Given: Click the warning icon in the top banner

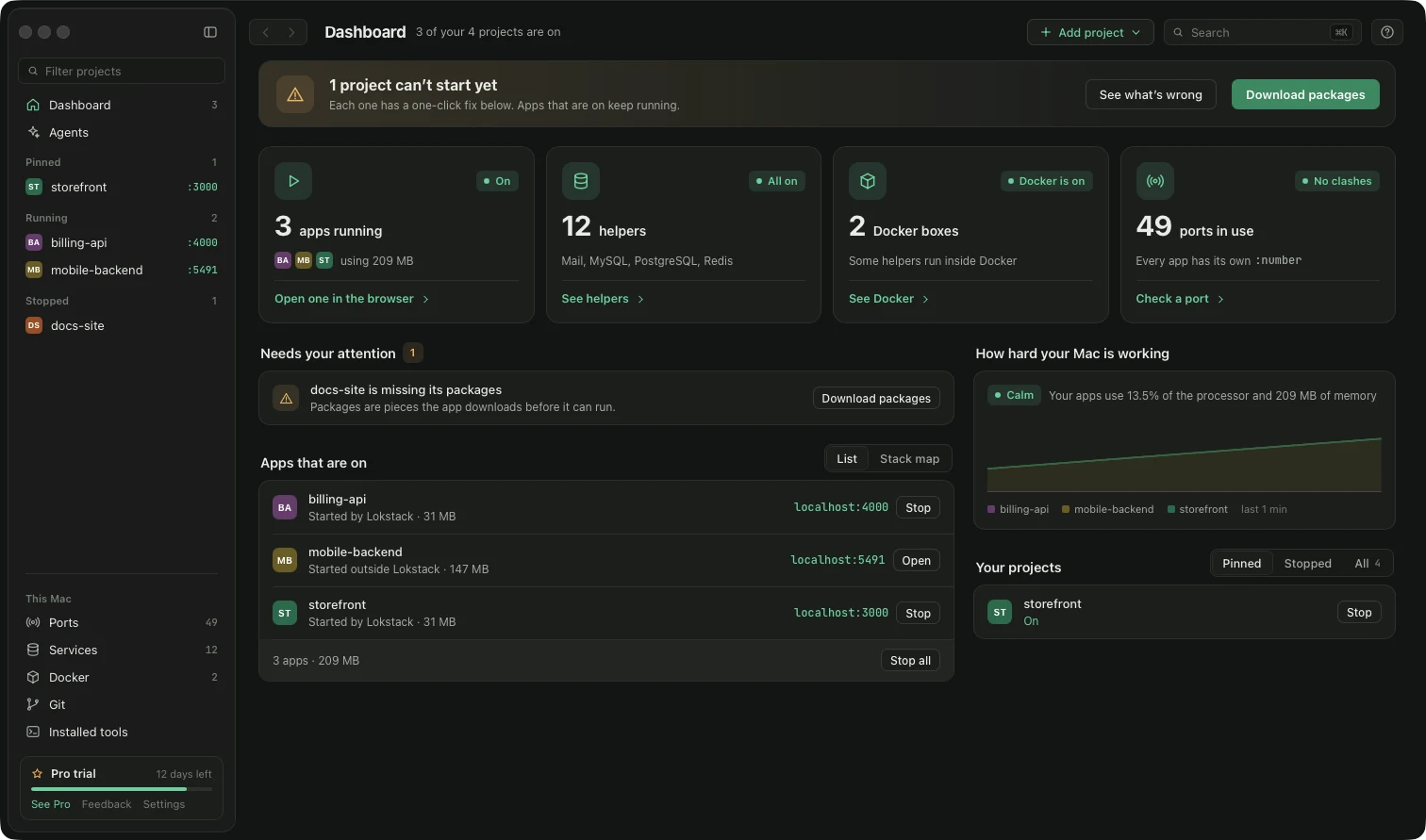Looking at the screenshot, I should 295,94.
